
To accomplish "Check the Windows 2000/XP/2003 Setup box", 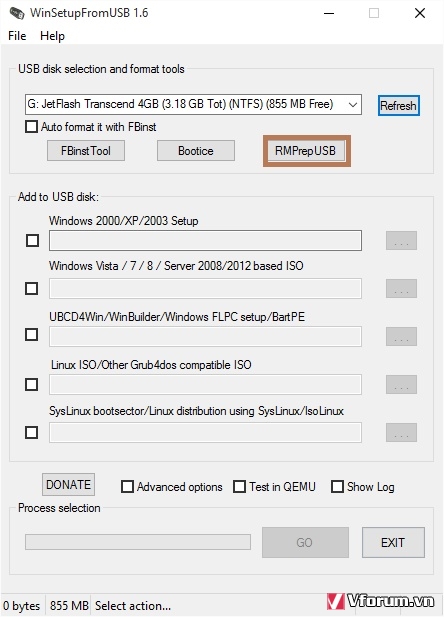I will [x=32, y=240].
